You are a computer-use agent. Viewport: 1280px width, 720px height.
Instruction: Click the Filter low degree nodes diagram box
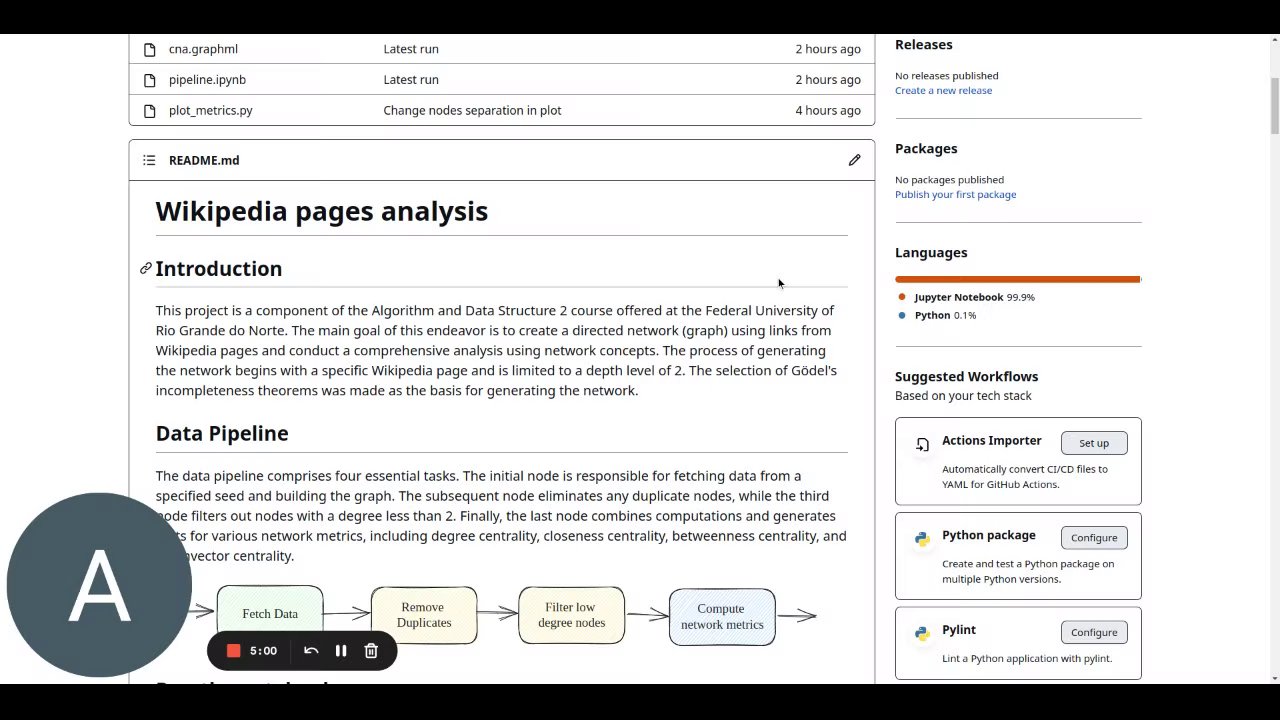(571, 615)
